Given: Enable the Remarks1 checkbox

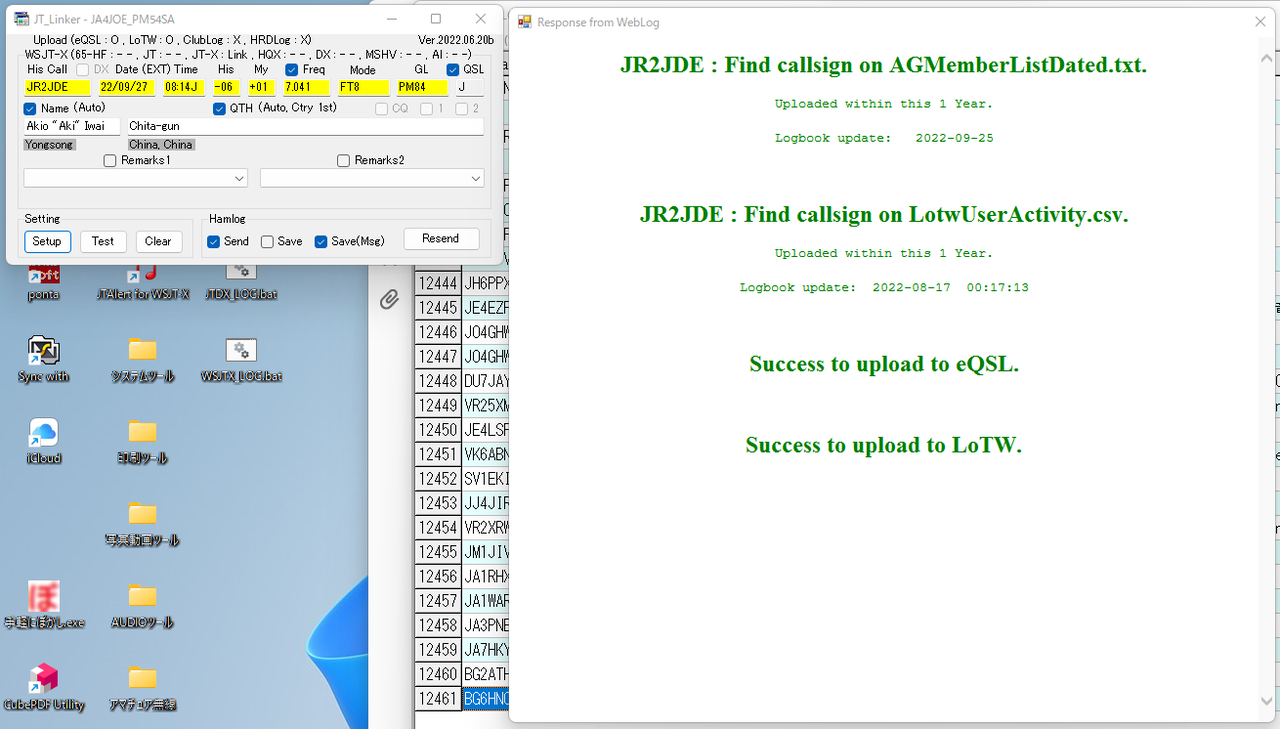Looking at the screenshot, I should [x=110, y=160].
